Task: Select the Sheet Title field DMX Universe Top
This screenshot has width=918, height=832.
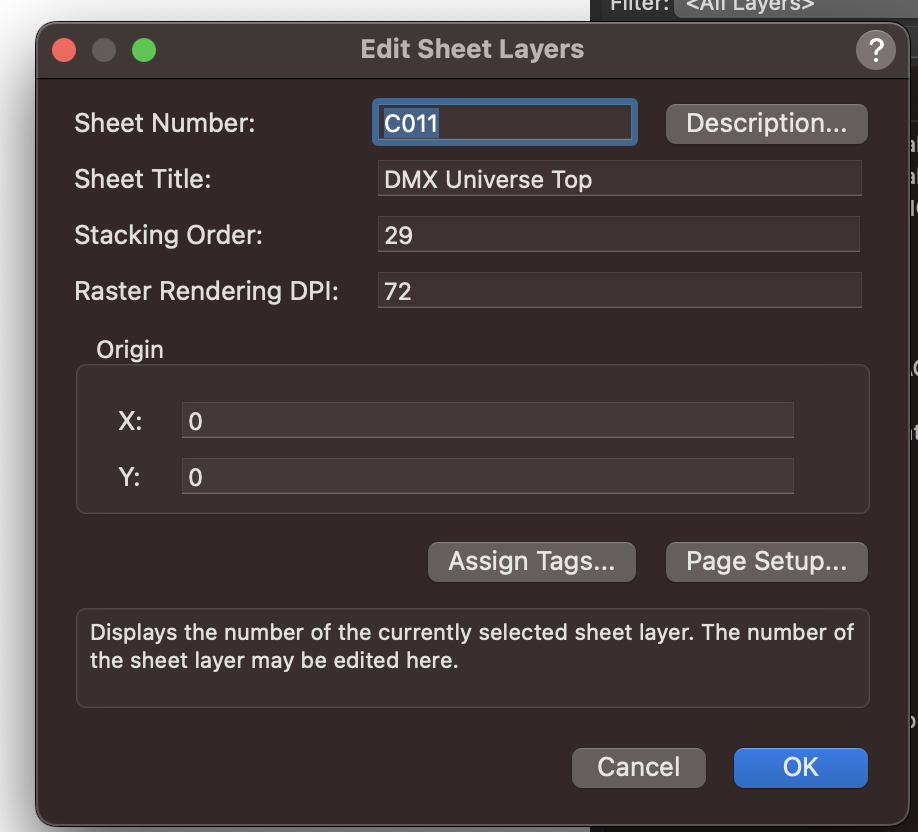Action: click(619, 180)
